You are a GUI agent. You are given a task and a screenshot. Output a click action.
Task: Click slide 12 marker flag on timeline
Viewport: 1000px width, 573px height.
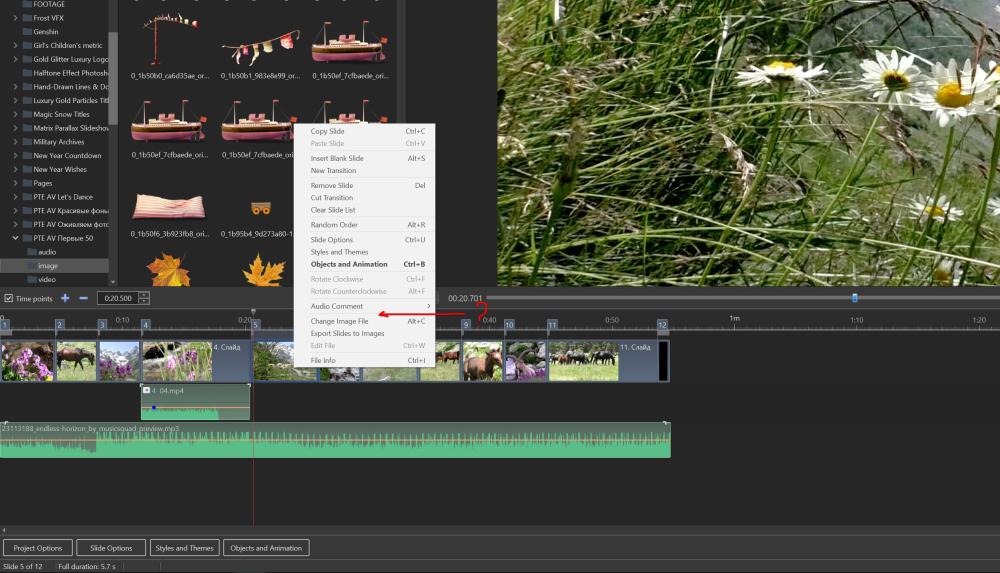[662, 325]
